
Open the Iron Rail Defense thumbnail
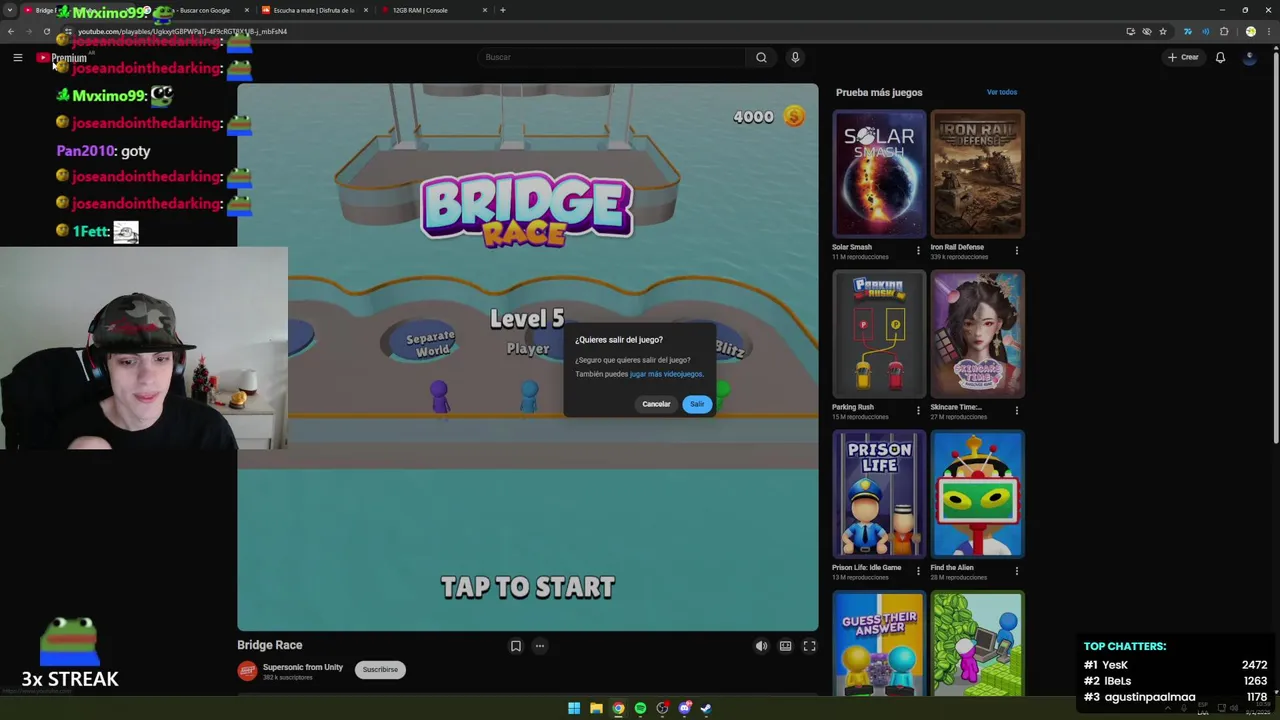coord(977,174)
